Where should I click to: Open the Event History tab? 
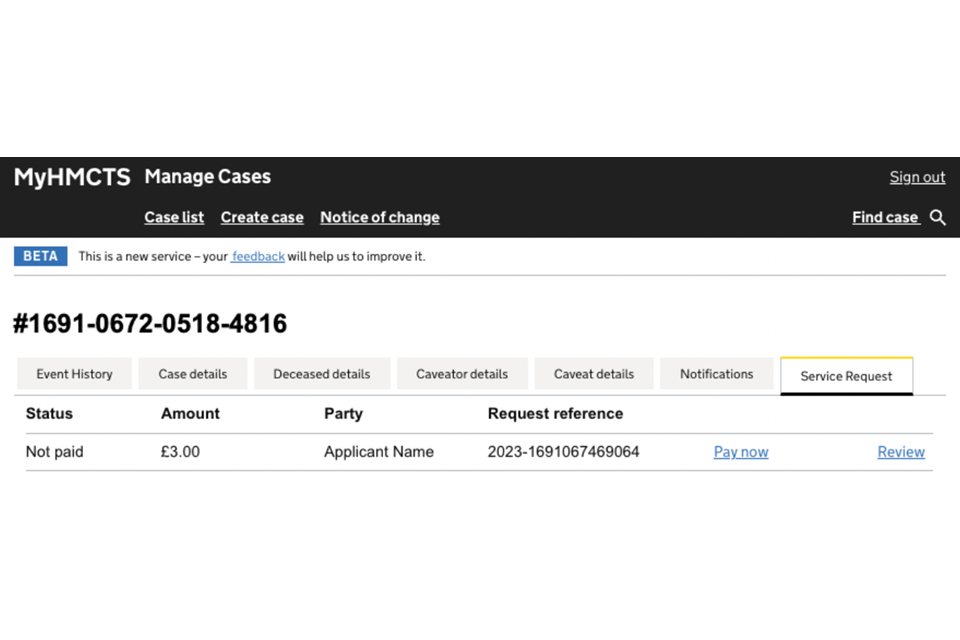[x=74, y=374]
